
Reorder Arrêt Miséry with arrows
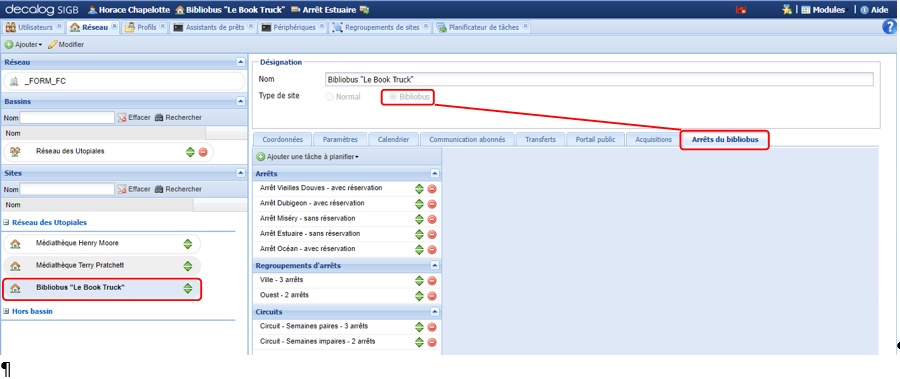click(x=420, y=219)
